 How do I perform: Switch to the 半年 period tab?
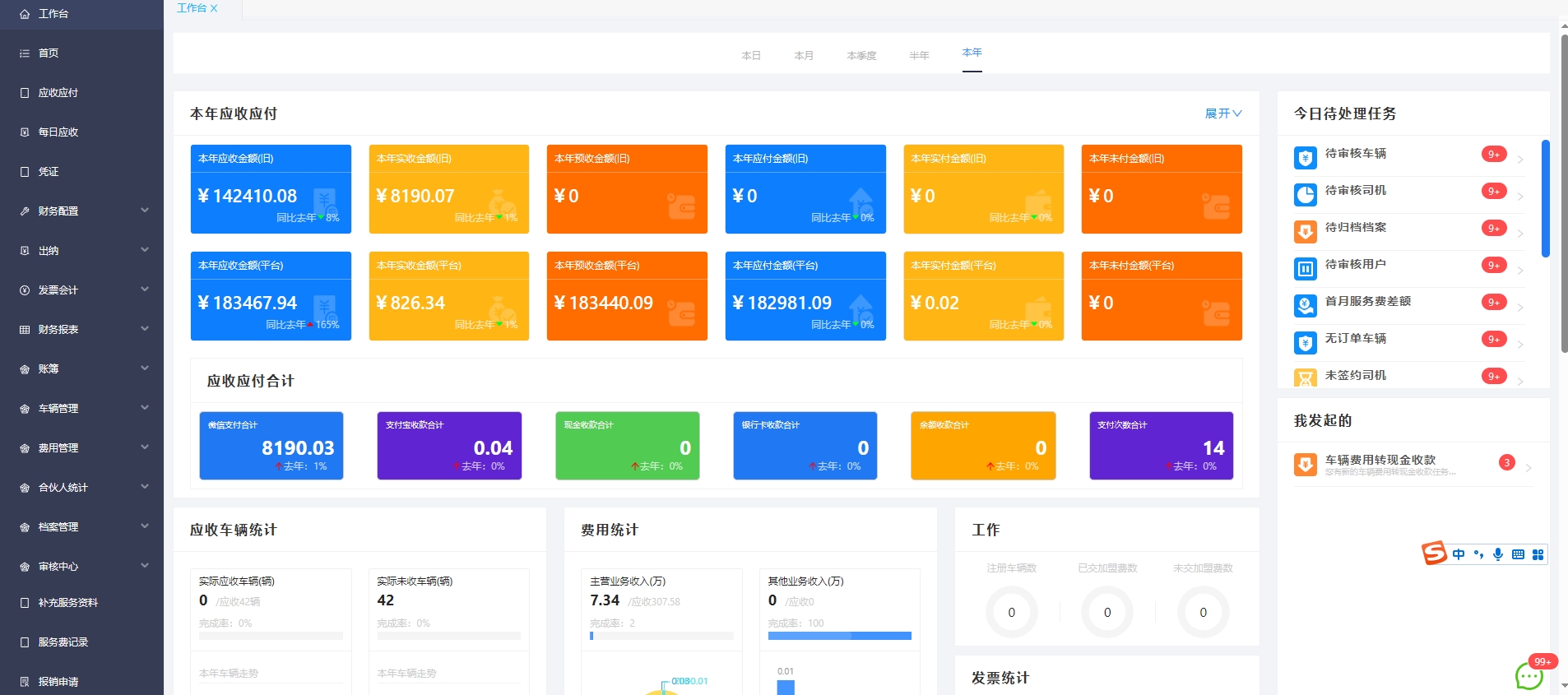point(919,56)
